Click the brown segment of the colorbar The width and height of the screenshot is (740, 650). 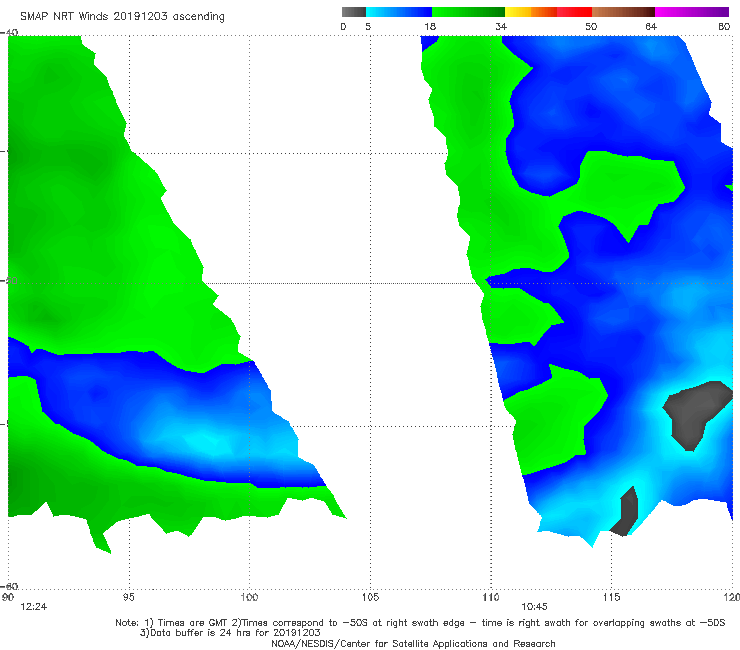tap(623, 12)
